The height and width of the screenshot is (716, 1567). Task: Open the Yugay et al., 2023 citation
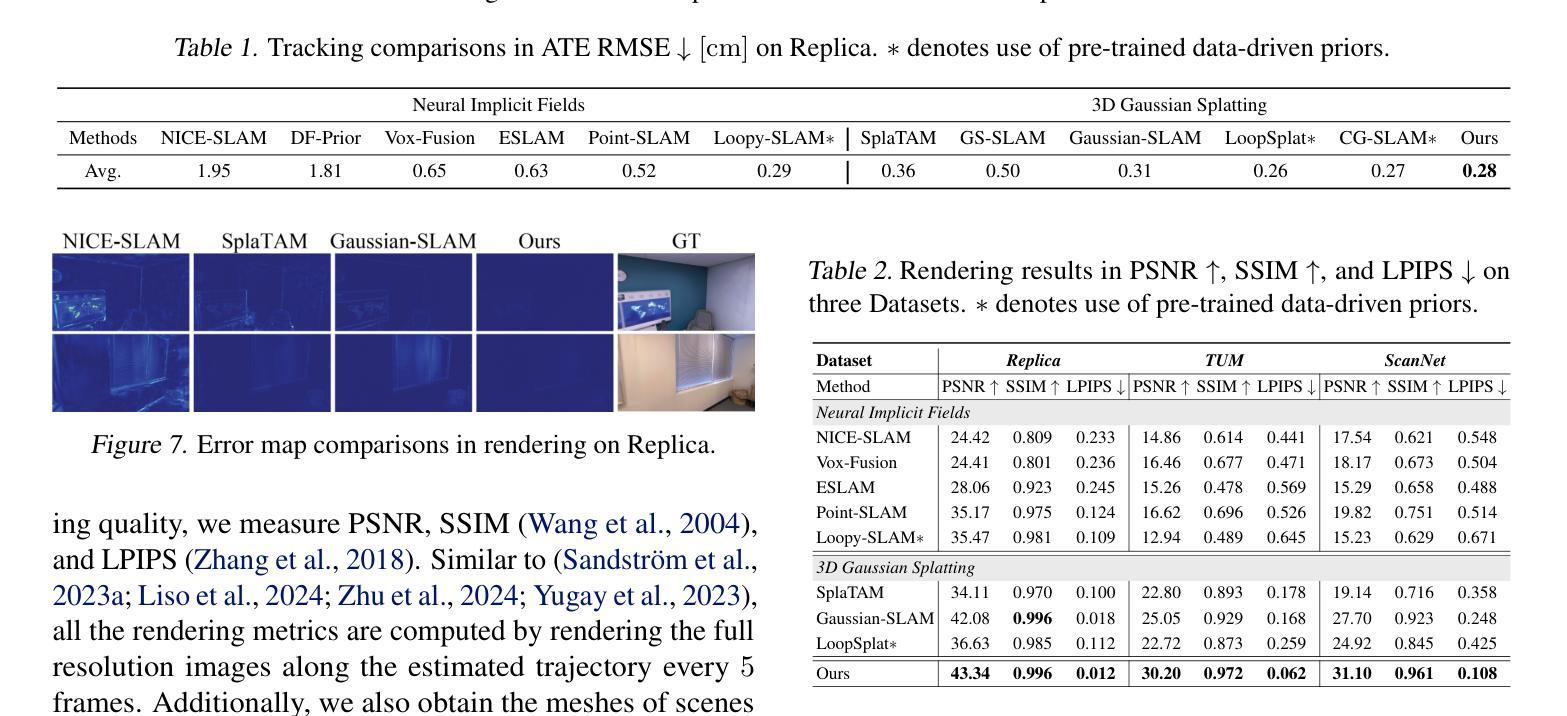tap(641, 596)
